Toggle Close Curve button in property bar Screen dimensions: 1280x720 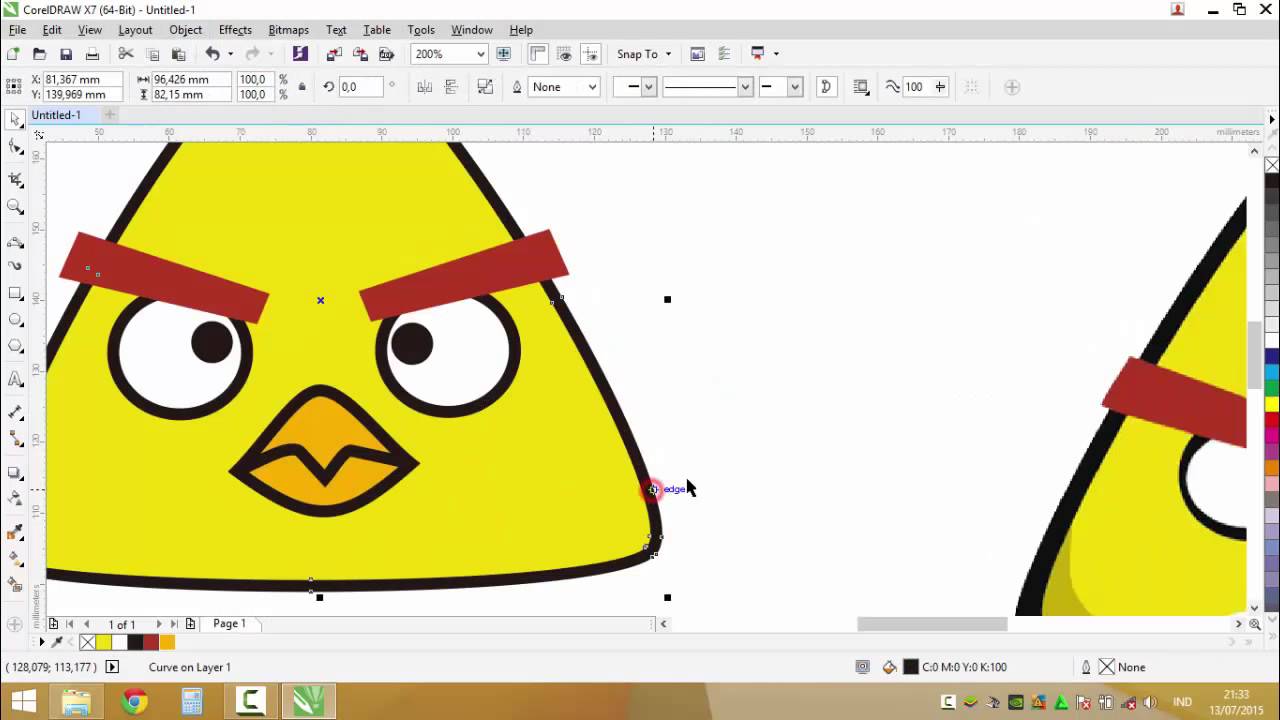click(x=826, y=87)
